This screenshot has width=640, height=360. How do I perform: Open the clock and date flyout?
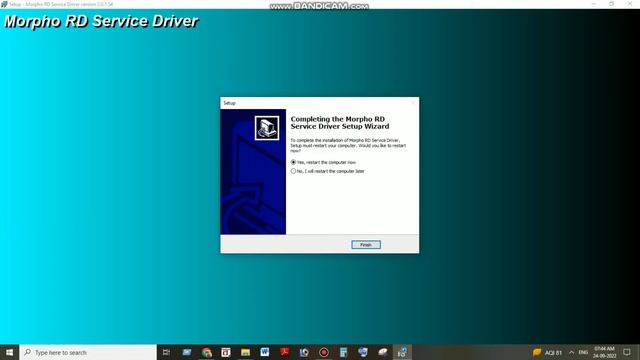click(x=604, y=352)
